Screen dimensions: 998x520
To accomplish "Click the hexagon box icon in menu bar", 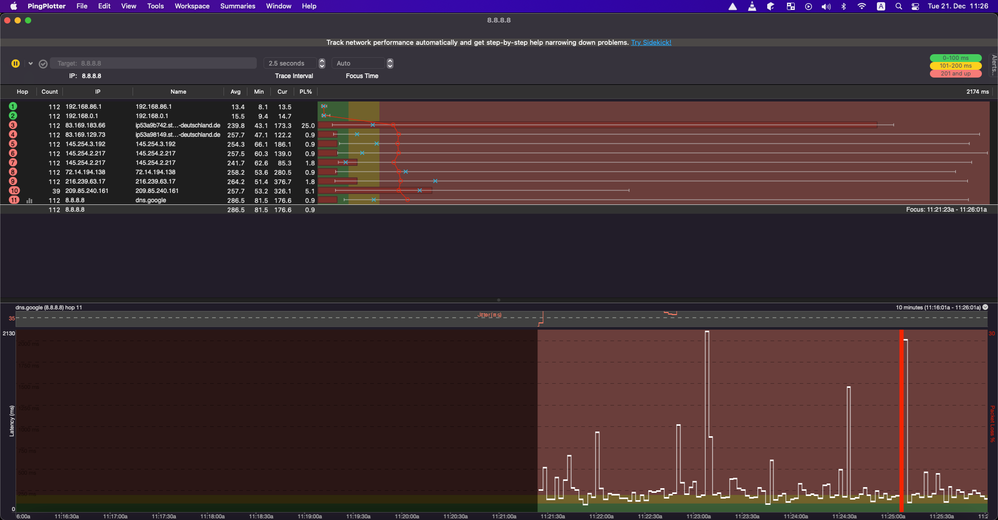I will click(771, 6).
